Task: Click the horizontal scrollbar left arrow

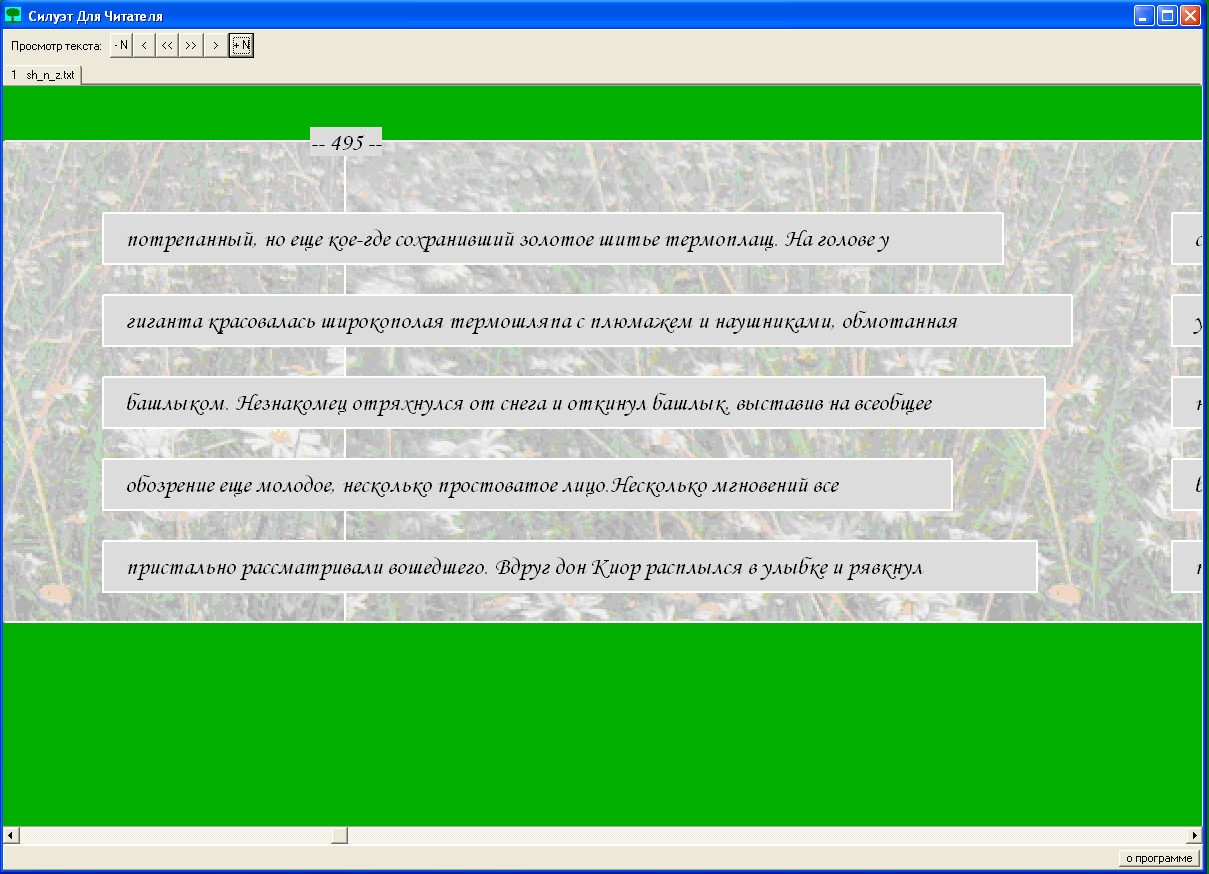Action: point(10,835)
